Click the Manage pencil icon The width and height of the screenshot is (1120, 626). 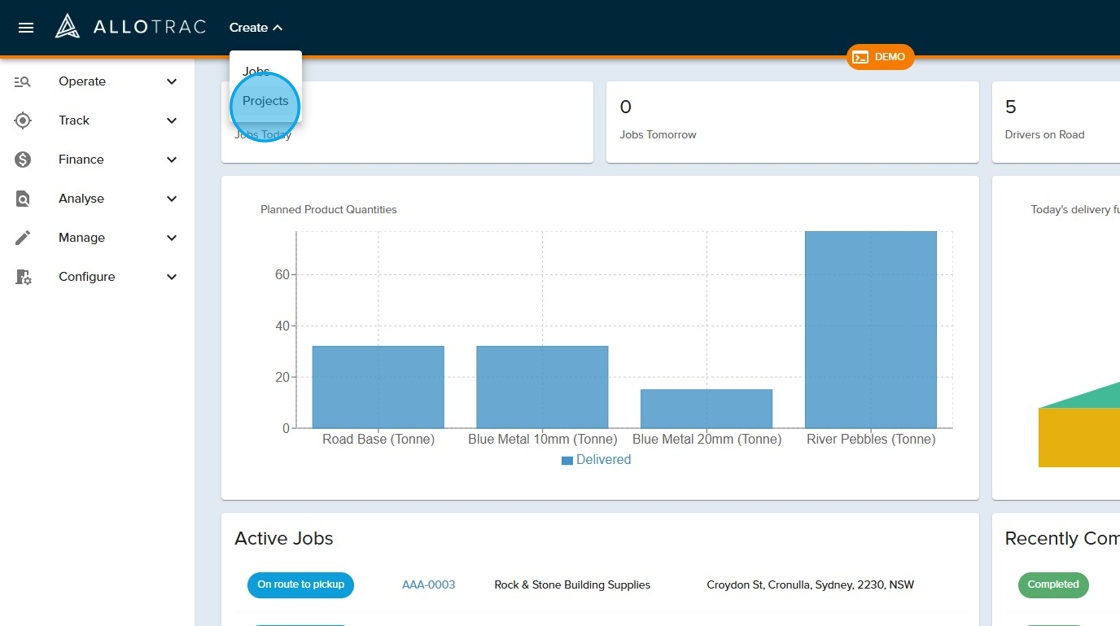(x=23, y=238)
